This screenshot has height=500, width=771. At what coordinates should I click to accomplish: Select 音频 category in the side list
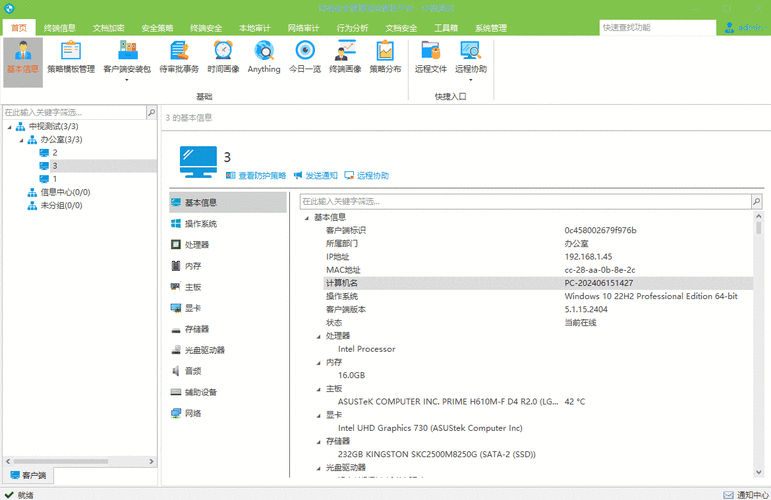point(228,371)
